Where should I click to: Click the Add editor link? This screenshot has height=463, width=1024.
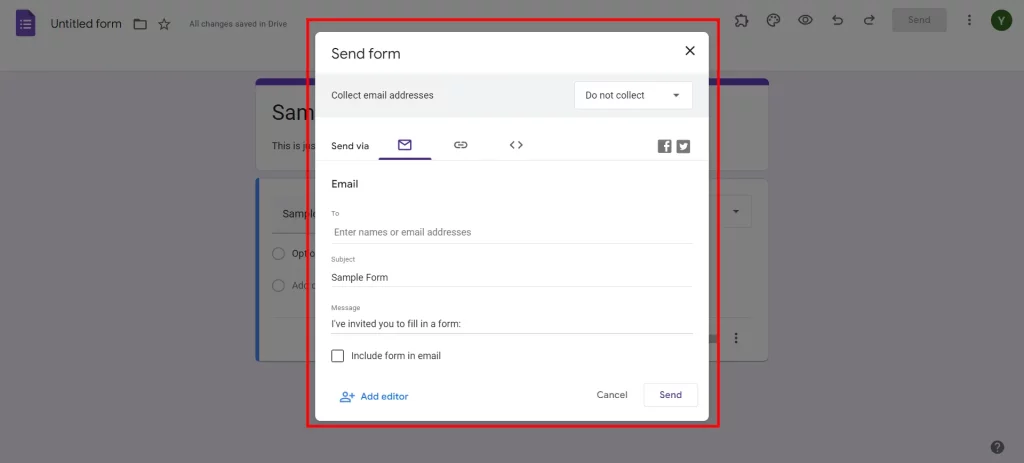(x=374, y=396)
